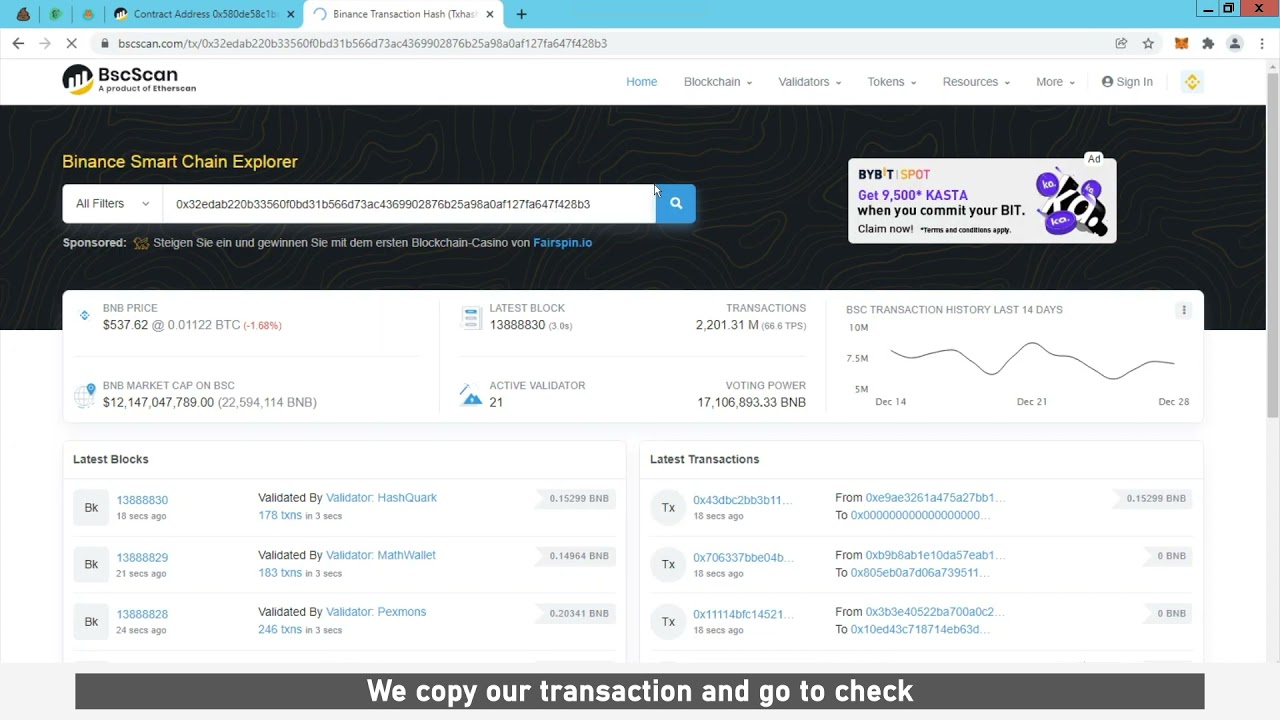
Task: Open a new browser tab
Action: click(521, 14)
